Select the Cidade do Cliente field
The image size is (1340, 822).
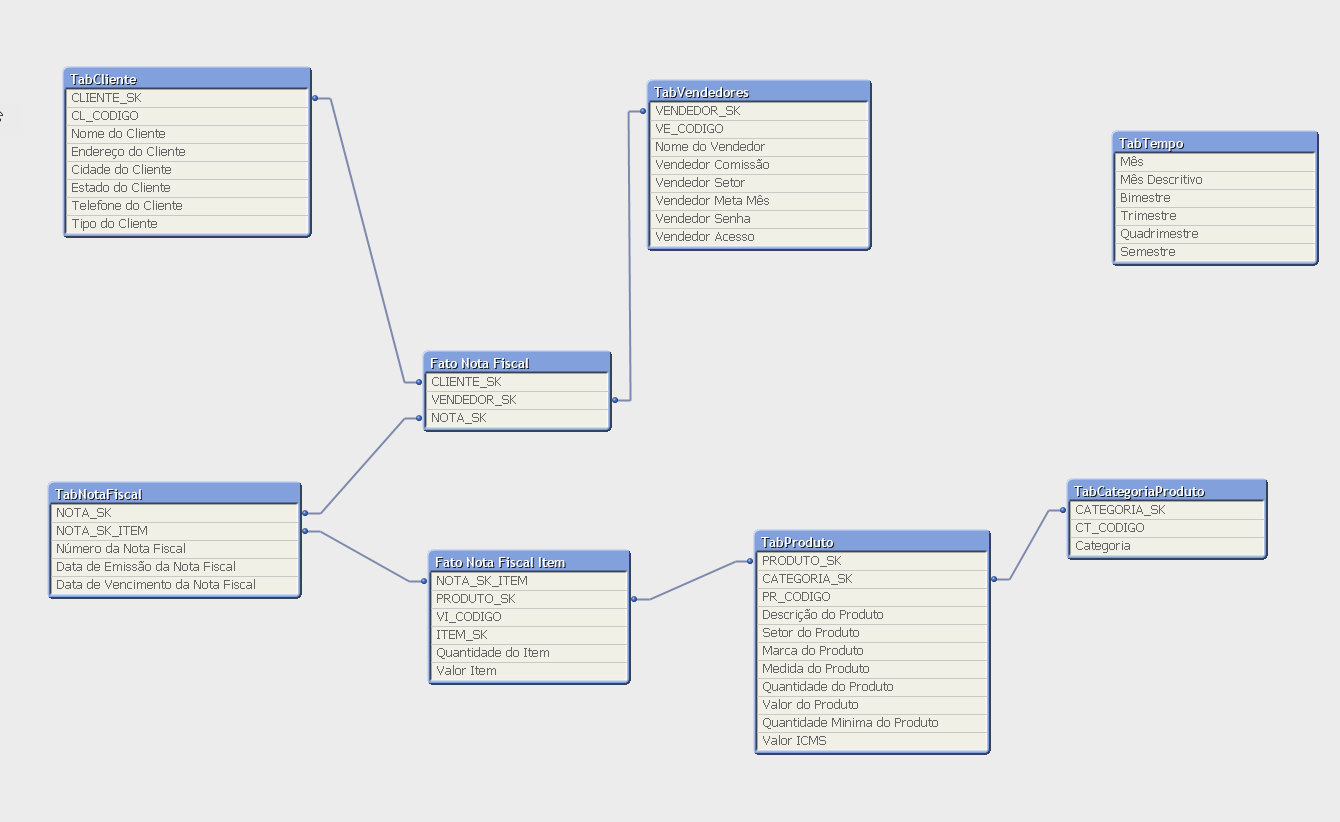coord(187,170)
